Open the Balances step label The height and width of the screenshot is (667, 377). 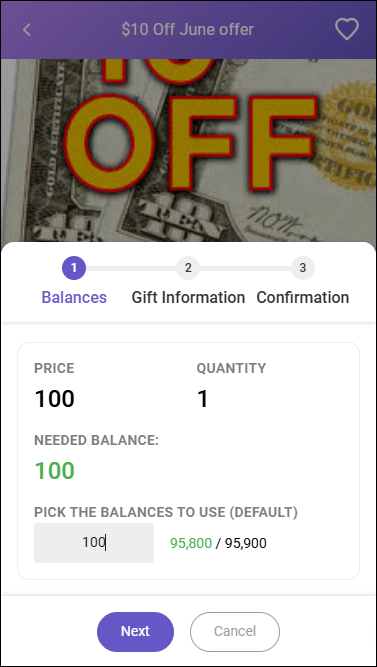click(74, 297)
